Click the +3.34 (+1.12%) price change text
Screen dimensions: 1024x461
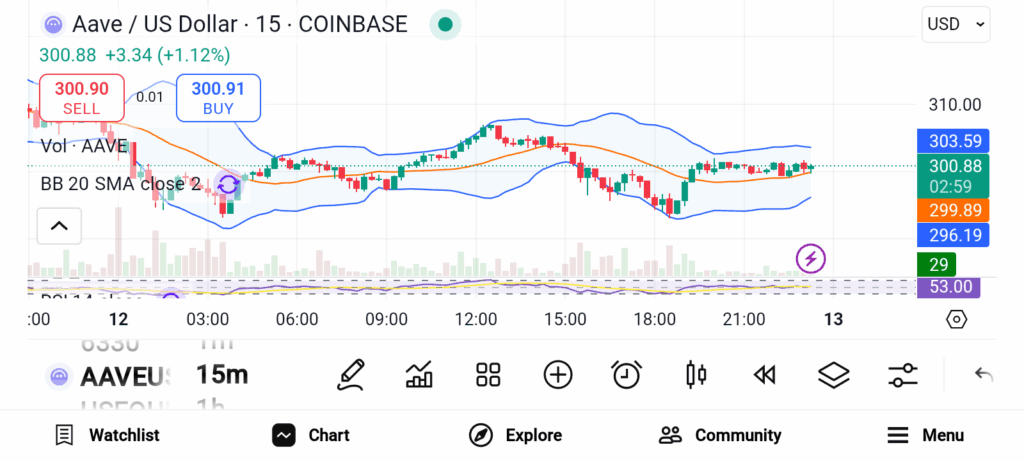(x=168, y=56)
